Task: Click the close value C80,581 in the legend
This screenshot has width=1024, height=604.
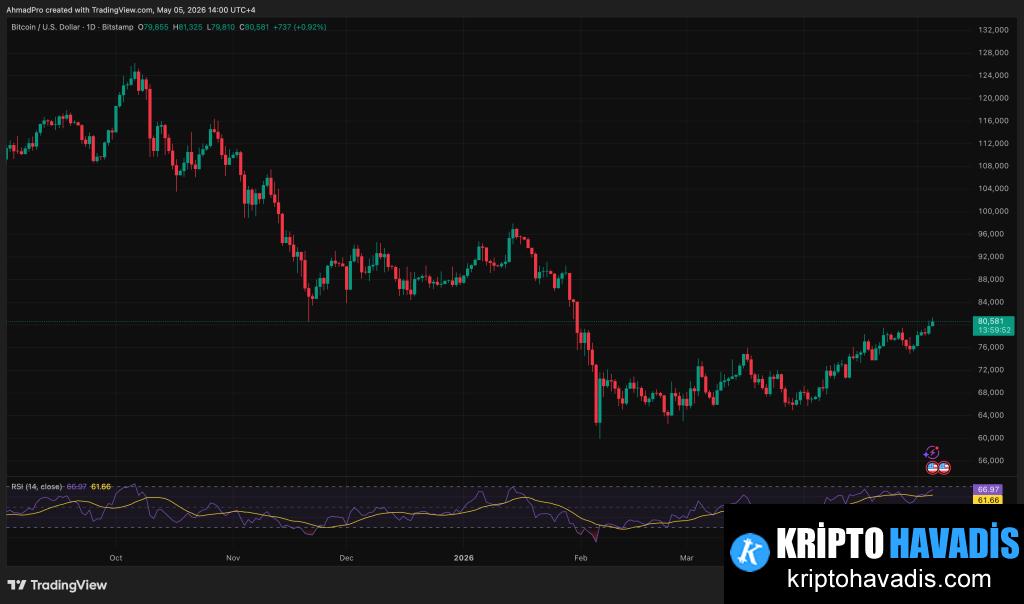Action: tap(254, 27)
